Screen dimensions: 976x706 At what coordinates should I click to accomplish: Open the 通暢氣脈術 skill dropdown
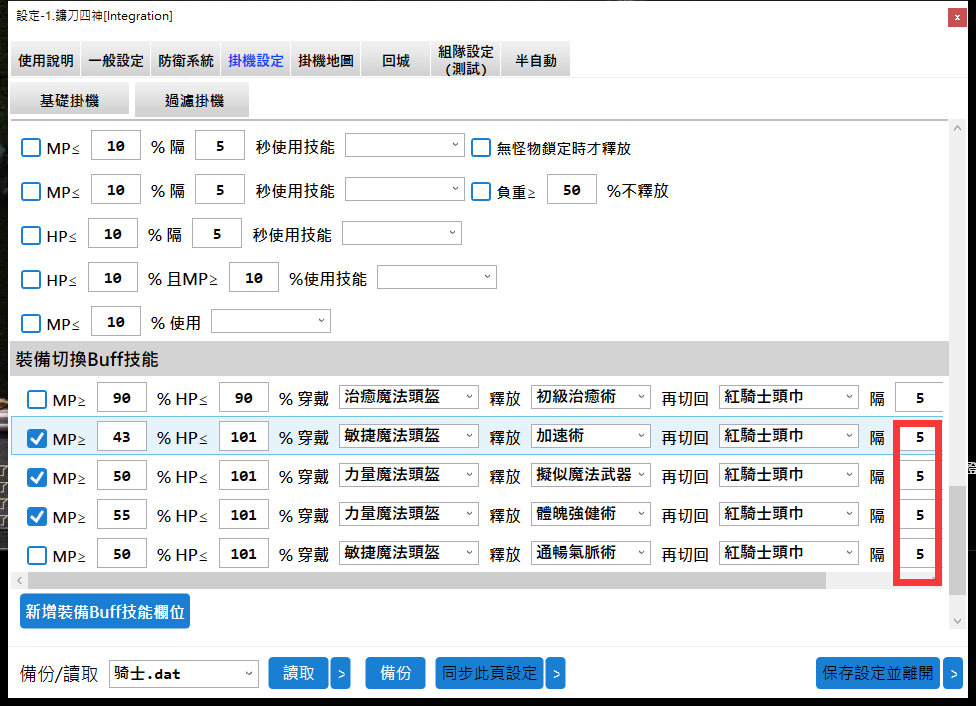click(x=591, y=553)
